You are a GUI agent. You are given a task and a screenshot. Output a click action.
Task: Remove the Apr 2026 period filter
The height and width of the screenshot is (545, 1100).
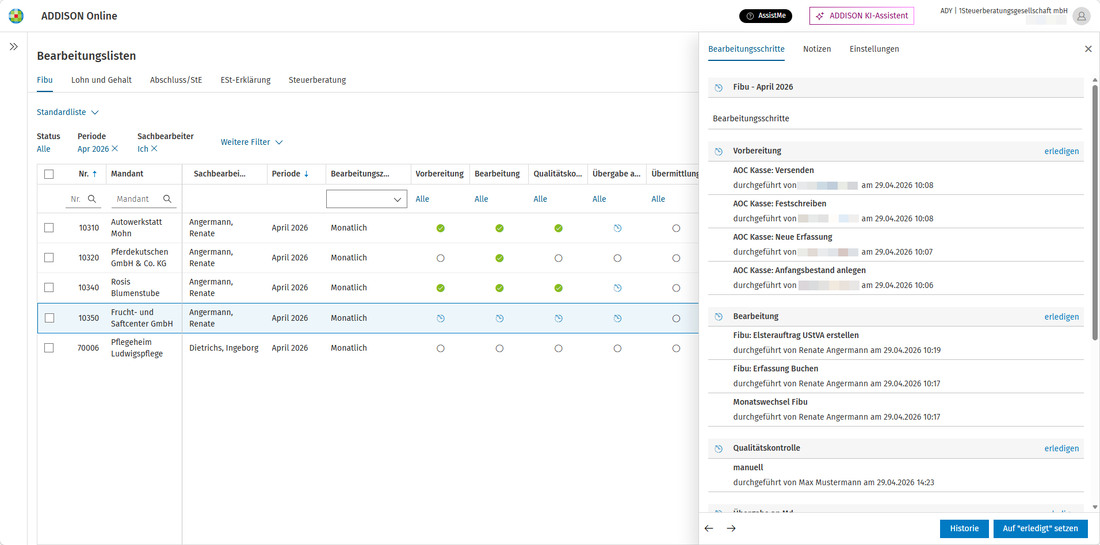pos(115,149)
